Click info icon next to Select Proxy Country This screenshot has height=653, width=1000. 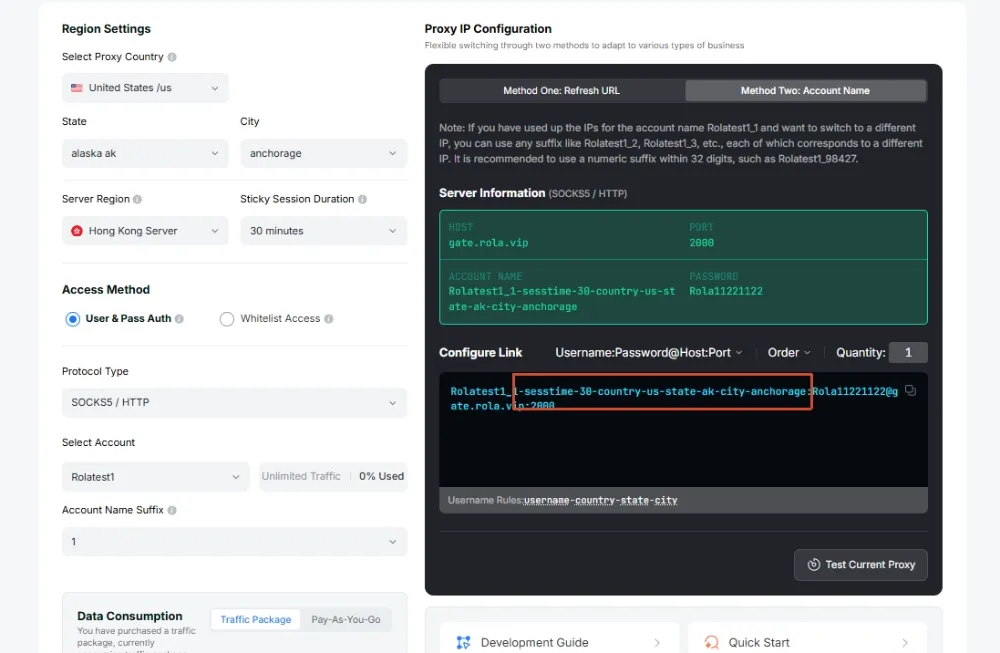click(x=172, y=57)
